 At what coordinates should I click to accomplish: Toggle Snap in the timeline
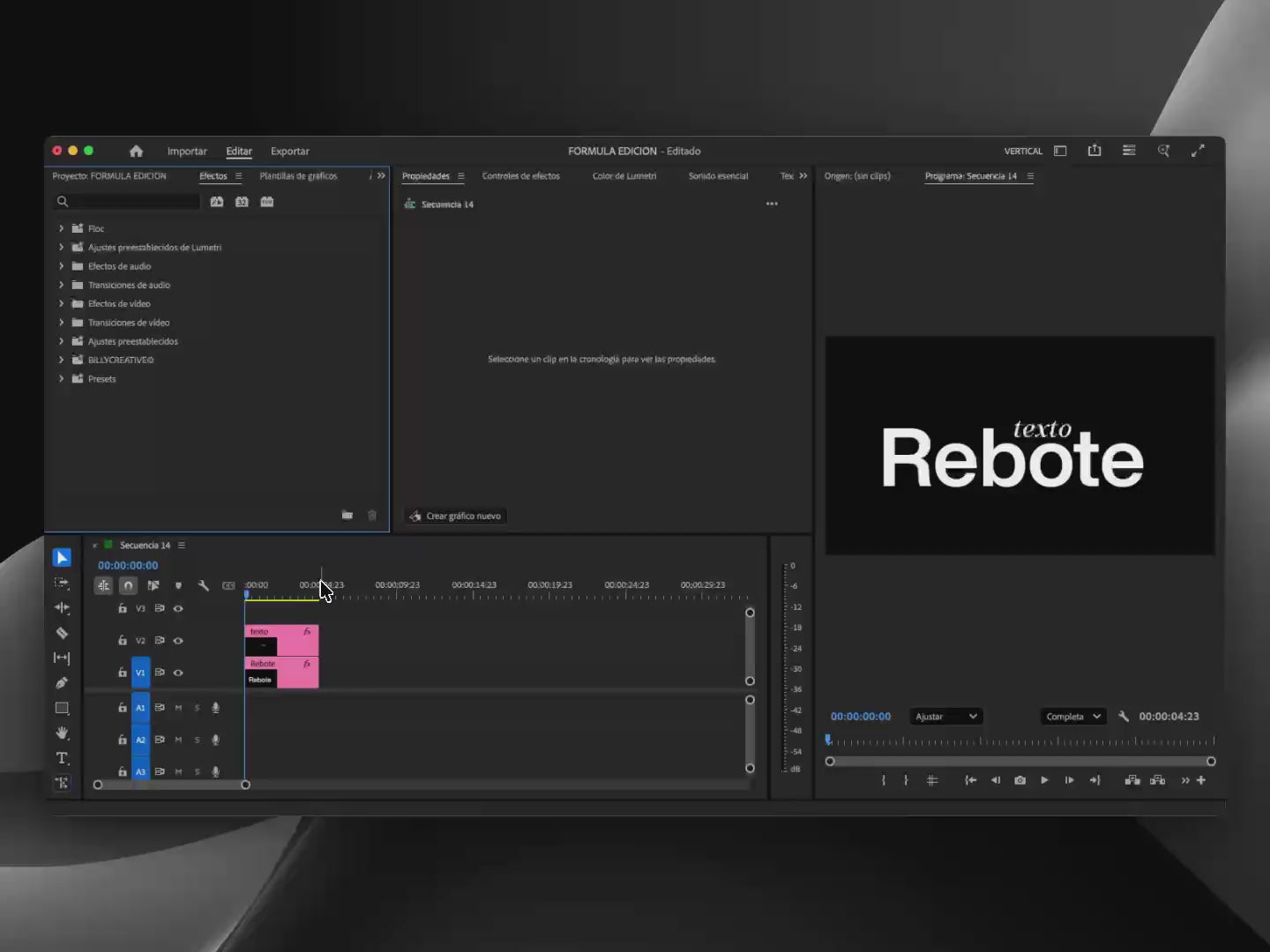pyautogui.click(x=128, y=585)
